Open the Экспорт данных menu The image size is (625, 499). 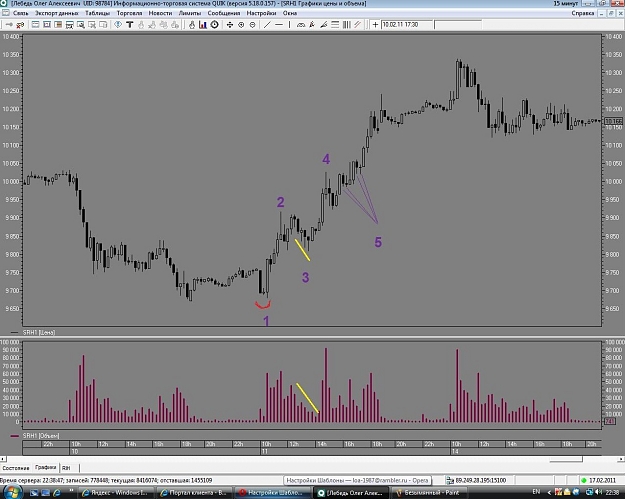(x=57, y=13)
